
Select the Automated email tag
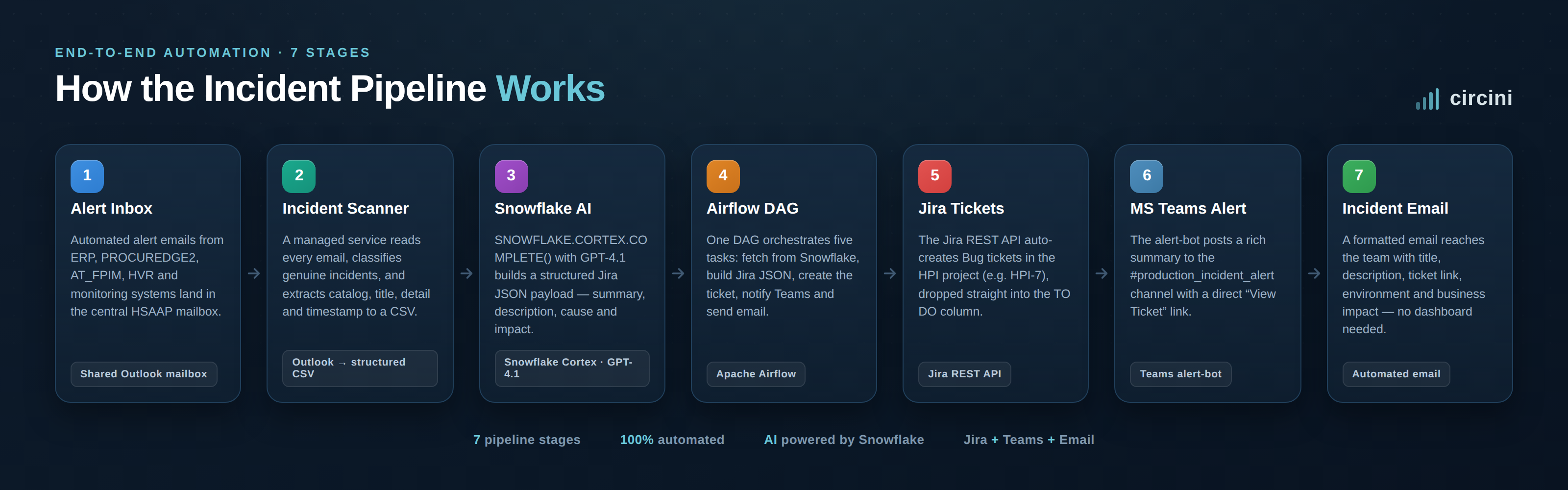pos(1396,374)
